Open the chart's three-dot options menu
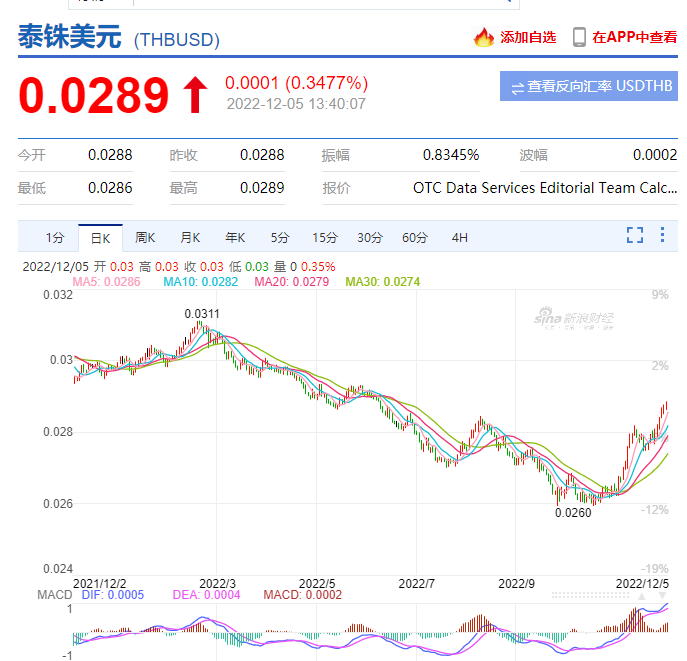The image size is (687, 661). [x=662, y=236]
